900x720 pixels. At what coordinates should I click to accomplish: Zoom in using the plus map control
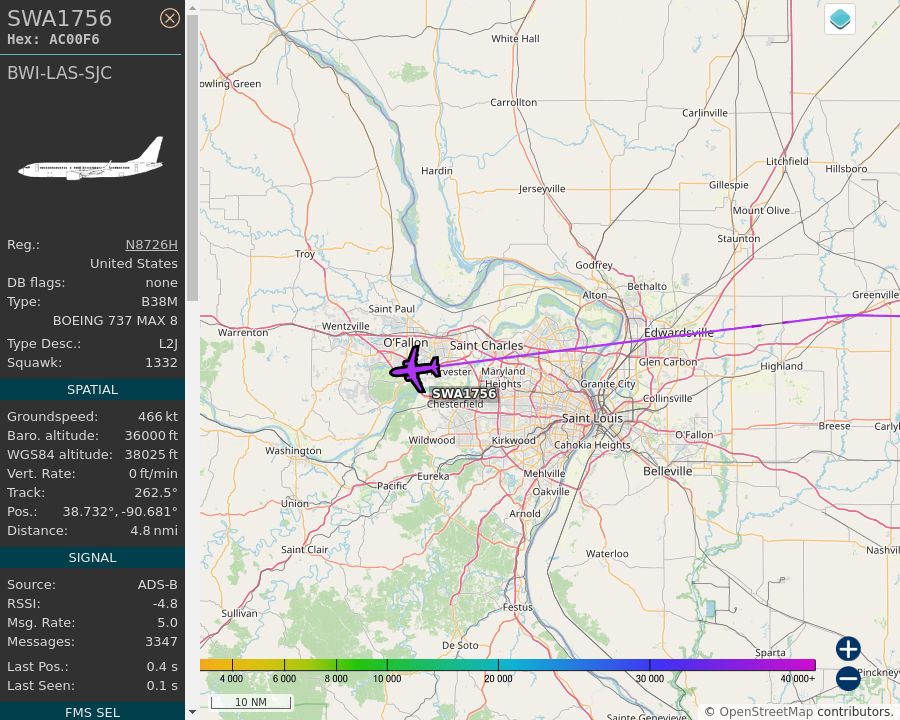coord(847,649)
